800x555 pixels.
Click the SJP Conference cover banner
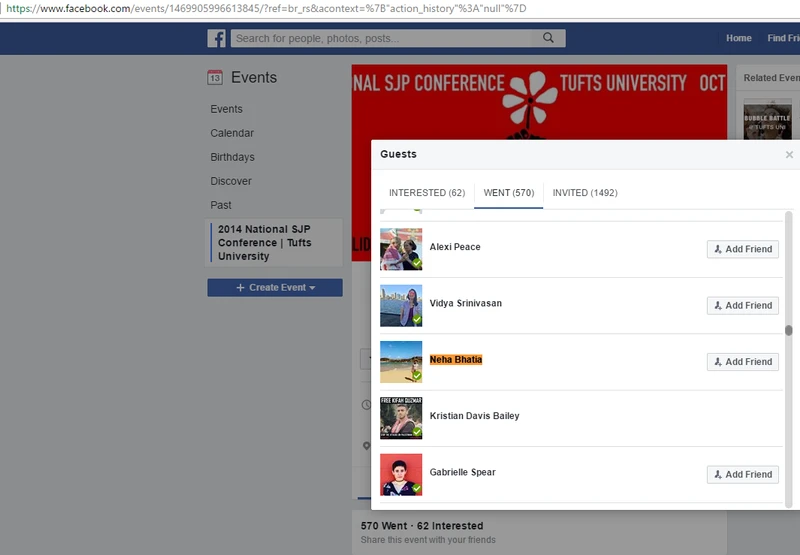539,102
